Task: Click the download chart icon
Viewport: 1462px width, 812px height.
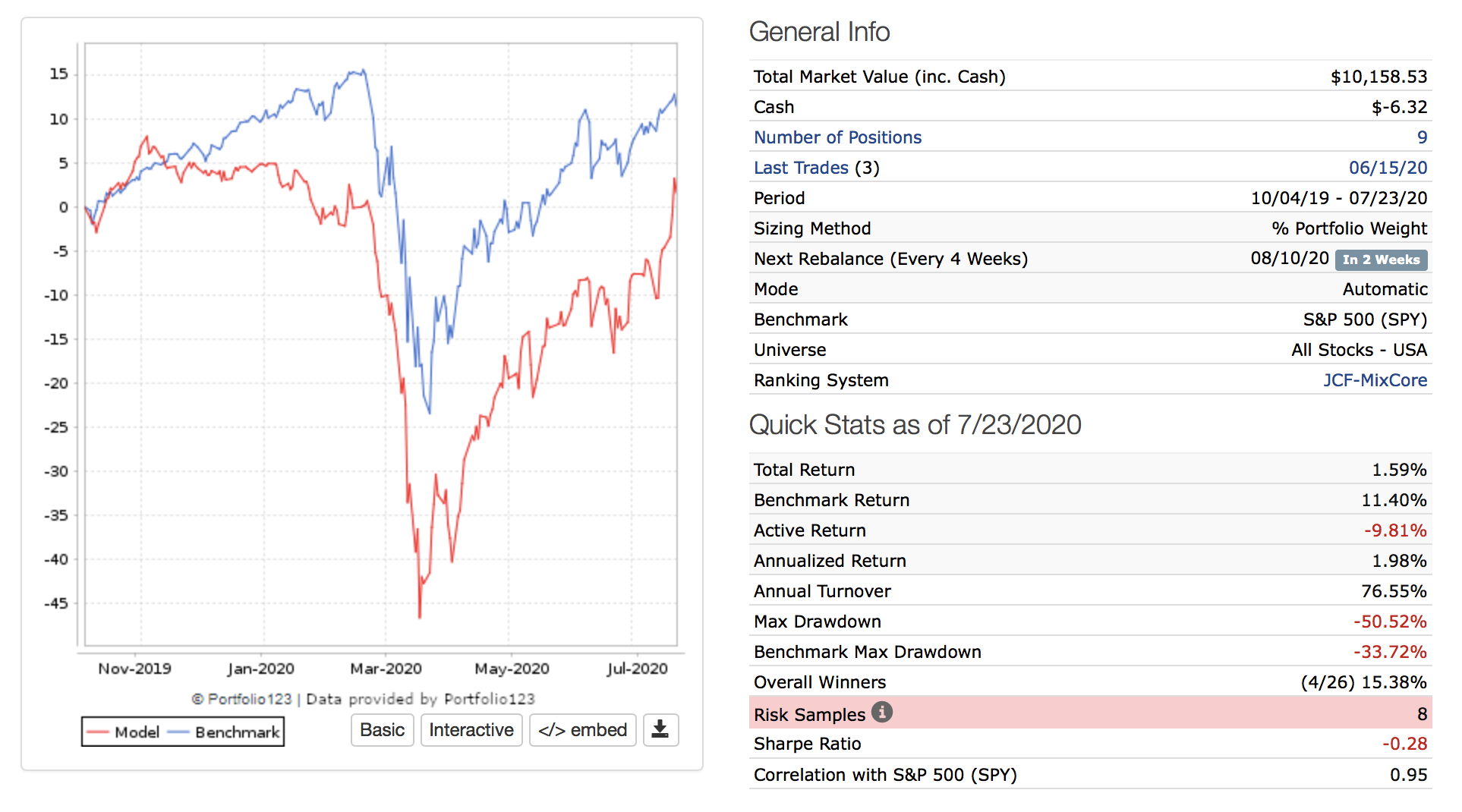Action: point(660,730)
